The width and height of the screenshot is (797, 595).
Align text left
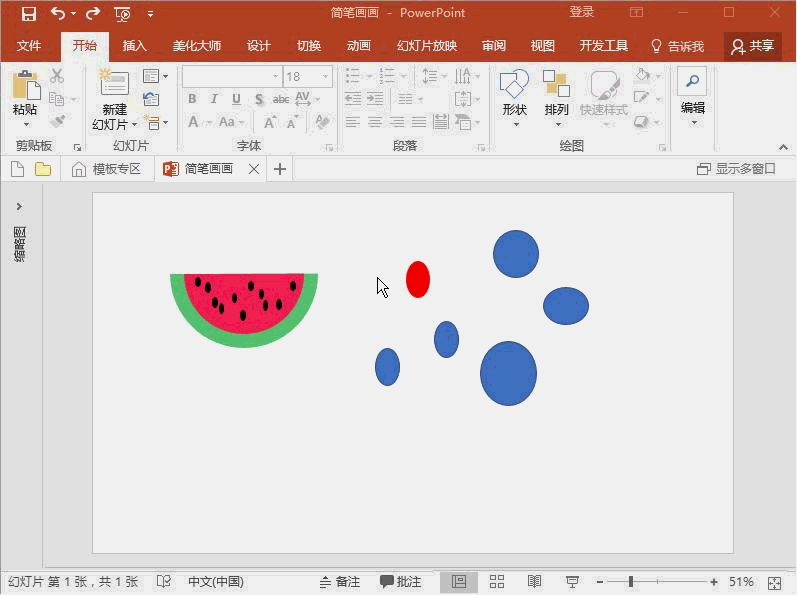tap(352, 122)
